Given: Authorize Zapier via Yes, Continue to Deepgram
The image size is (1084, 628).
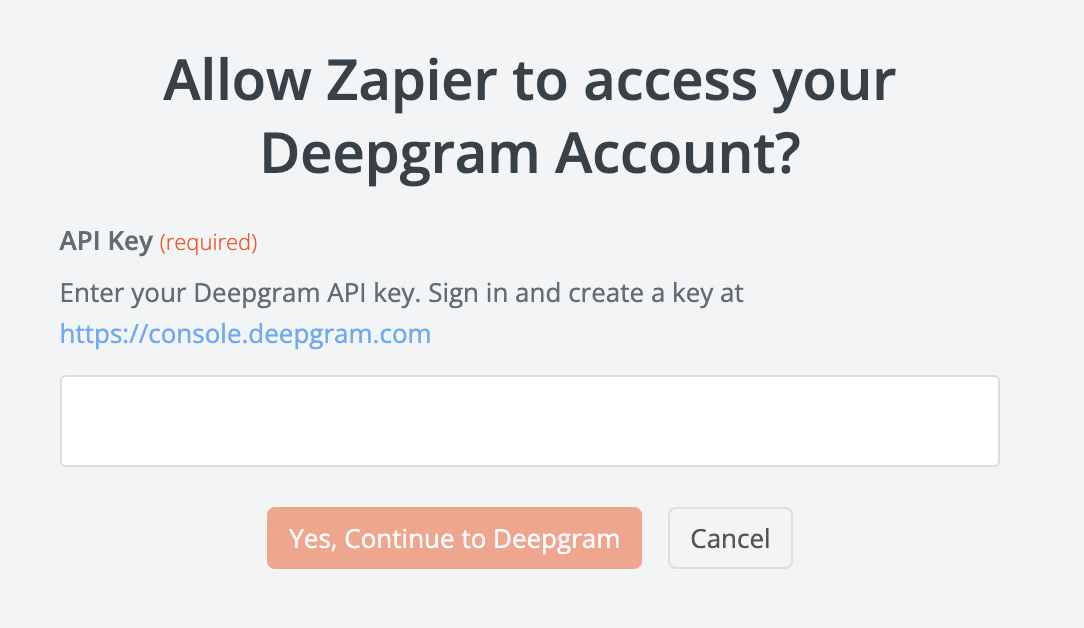Looking at the screenshot, I should point(454,539).
